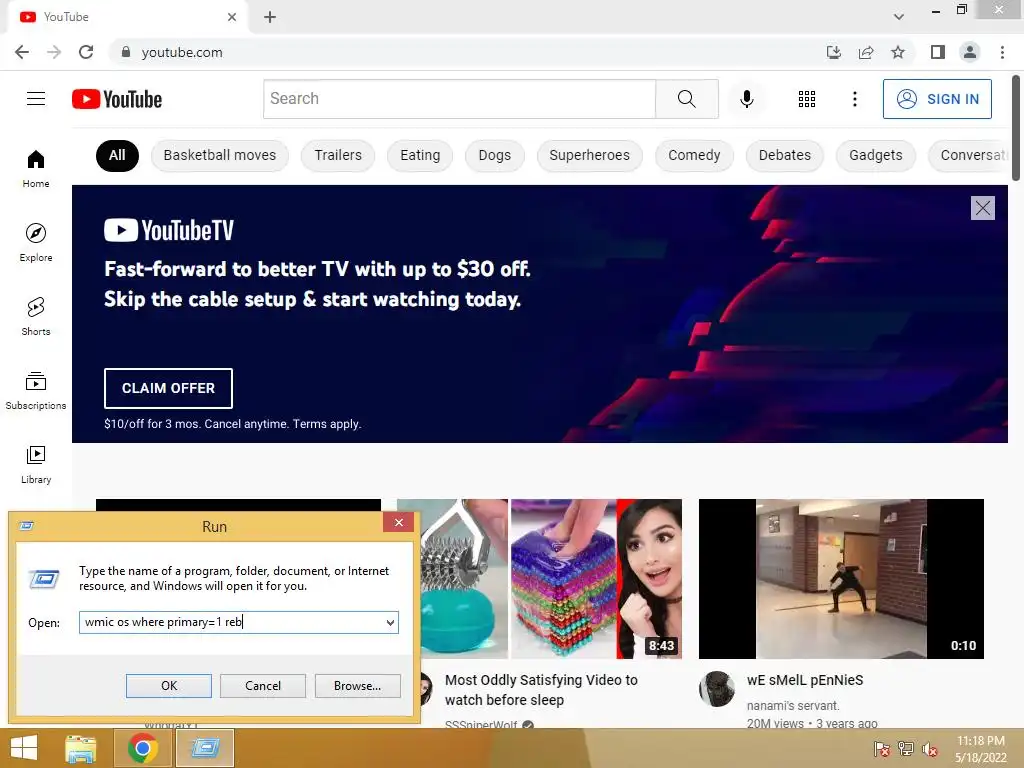
Task: Close the YouTube TV banner ad
Action: [982, 208]
